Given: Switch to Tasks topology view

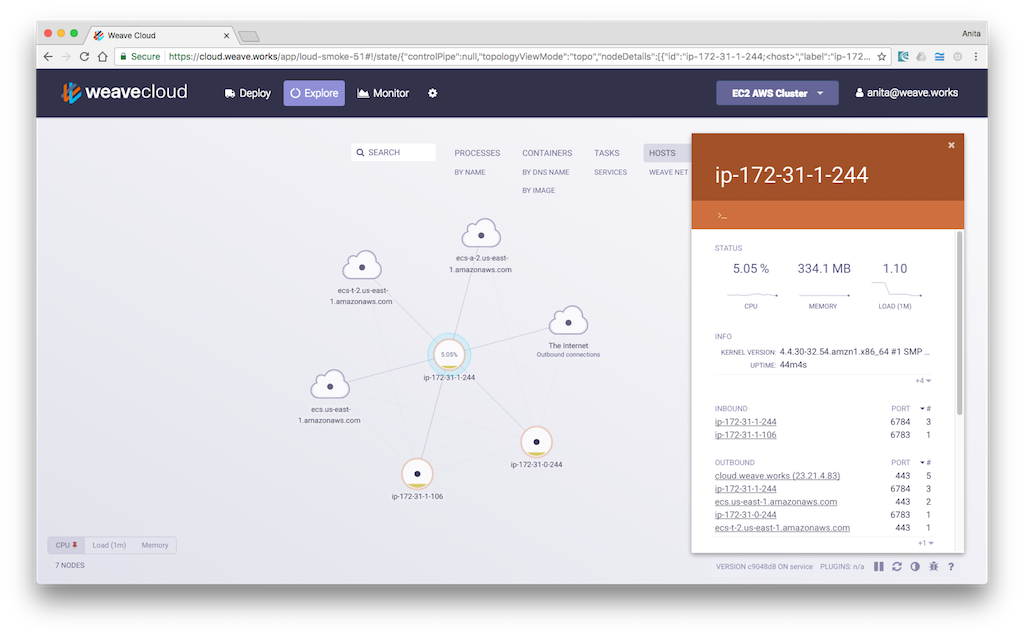Looking at the screenshot, I should coord(607,153).
